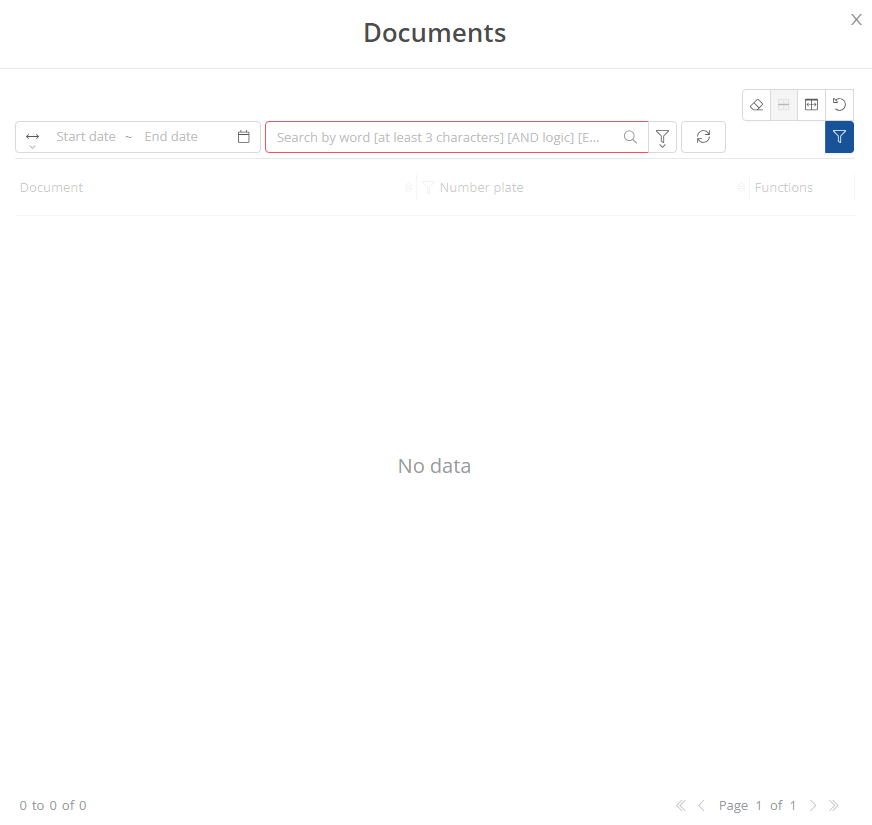The height and width of the screenshot is (825, 872).
Task: Open the table columns layout icon
Action: [812, 105]
